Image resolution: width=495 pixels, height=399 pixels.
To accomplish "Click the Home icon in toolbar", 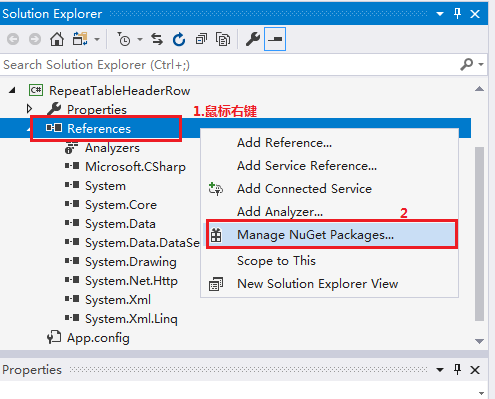I will [x=57, y=39].
